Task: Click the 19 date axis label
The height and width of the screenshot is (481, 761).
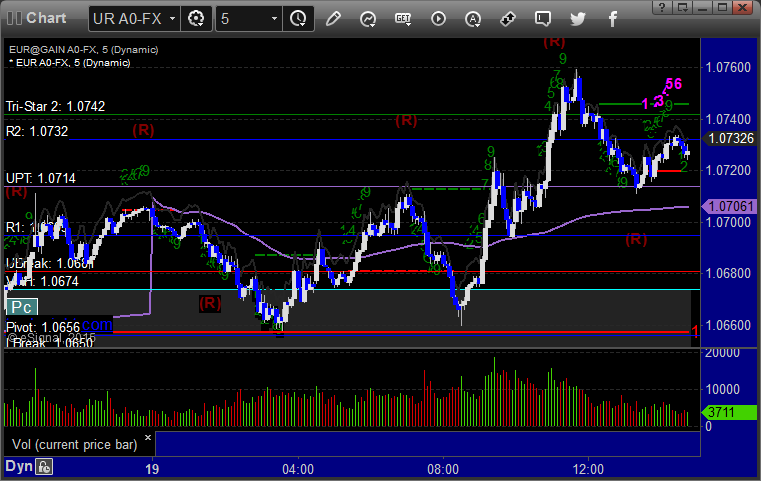Action: tap(152, 469)
